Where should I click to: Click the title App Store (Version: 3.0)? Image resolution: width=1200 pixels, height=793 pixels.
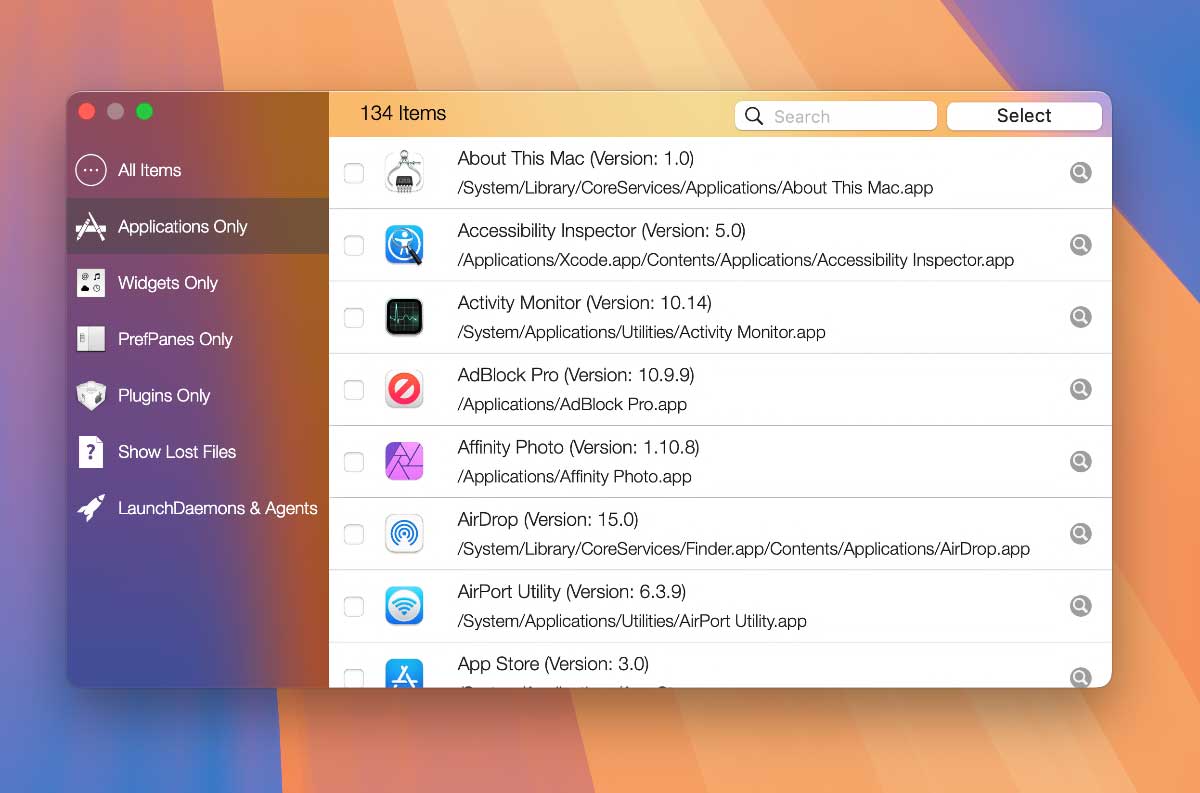coord(553,663)
